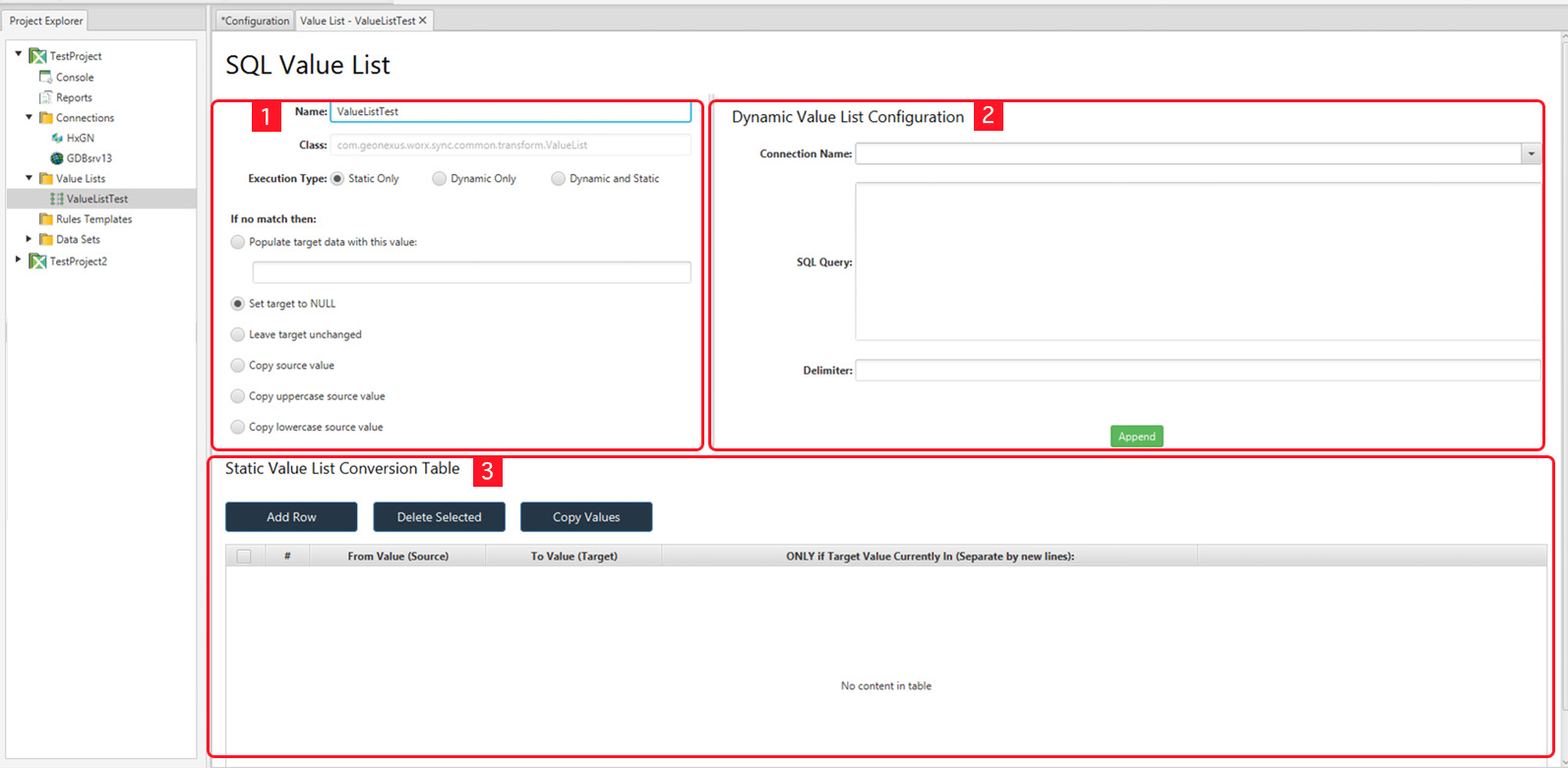
Task: Select the ValueListTest list icon
Action: [x=57, y=199]
